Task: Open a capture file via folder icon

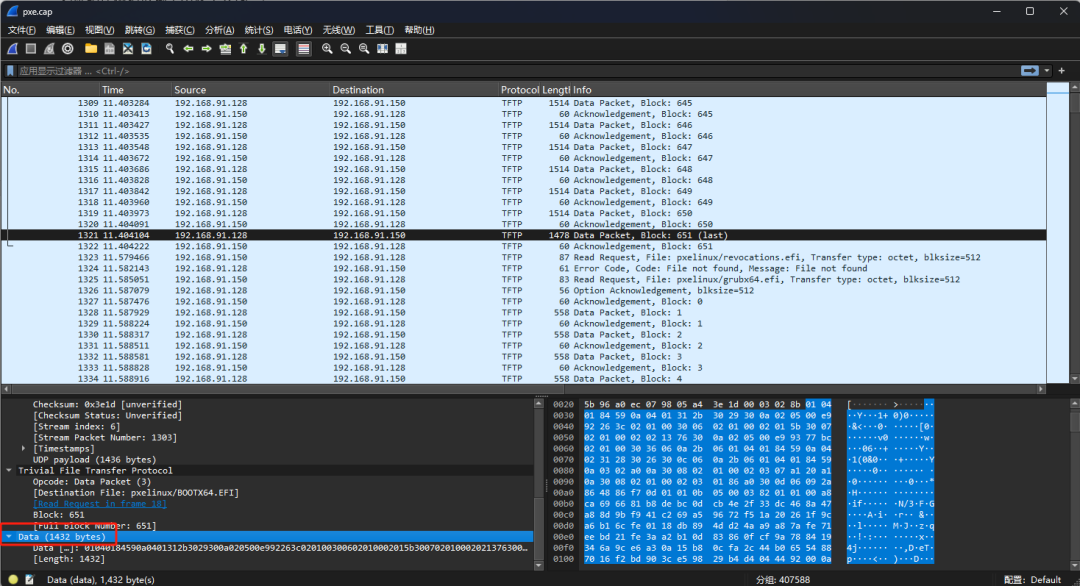Action: [91, 48]
